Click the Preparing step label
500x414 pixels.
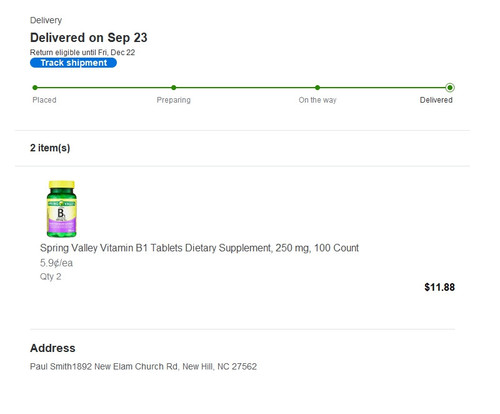coord(174,100)
